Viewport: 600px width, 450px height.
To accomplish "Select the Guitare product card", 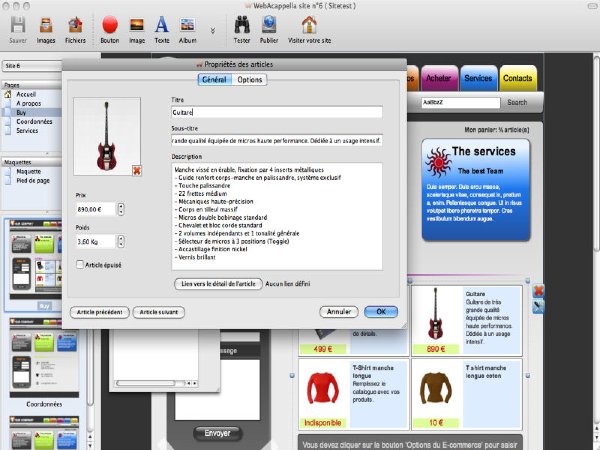I will click(467, 321).
